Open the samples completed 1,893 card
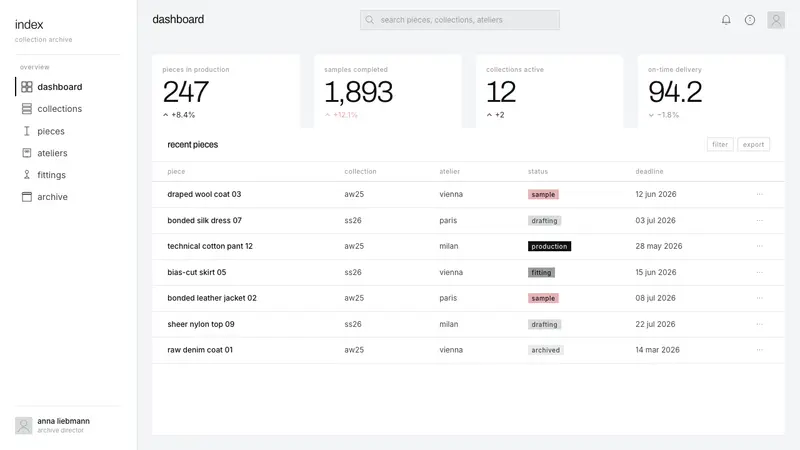This screenshot has height=450, width=800. pyautogui.click(x=388, y=91)
